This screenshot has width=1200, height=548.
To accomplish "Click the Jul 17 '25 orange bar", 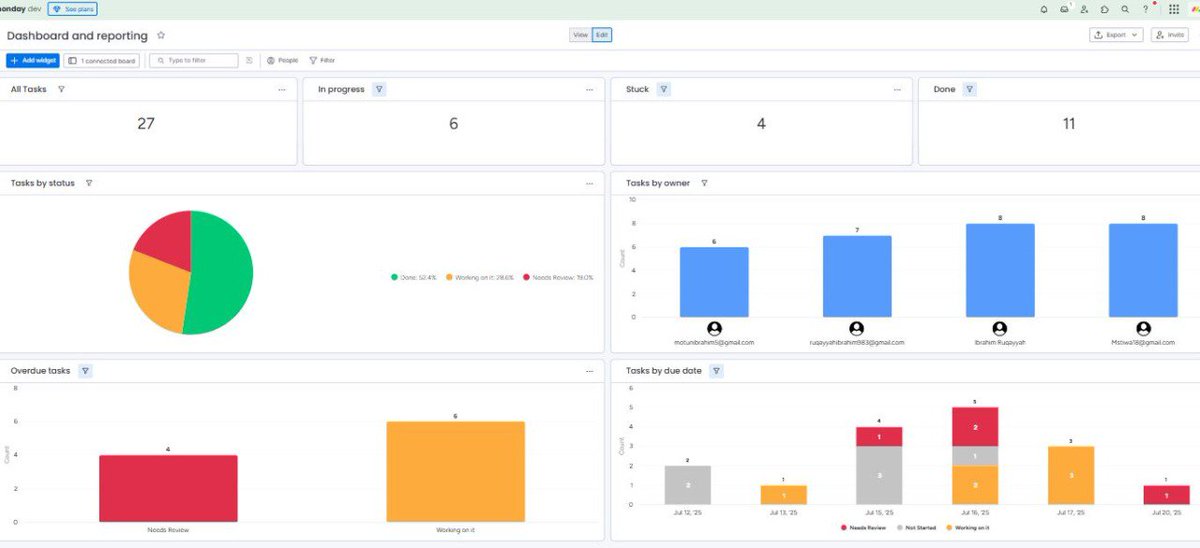I will coord(1071,475).
